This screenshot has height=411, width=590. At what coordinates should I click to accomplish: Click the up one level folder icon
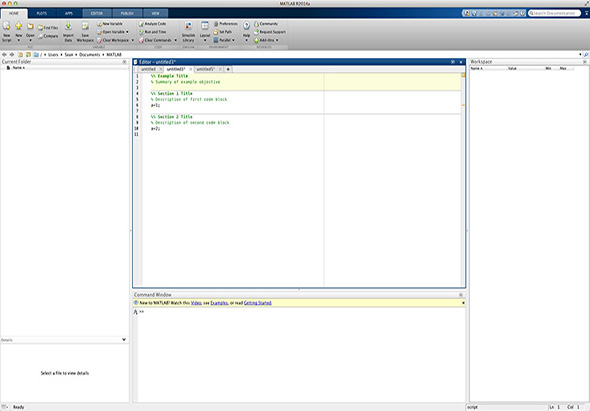point(20,55)
